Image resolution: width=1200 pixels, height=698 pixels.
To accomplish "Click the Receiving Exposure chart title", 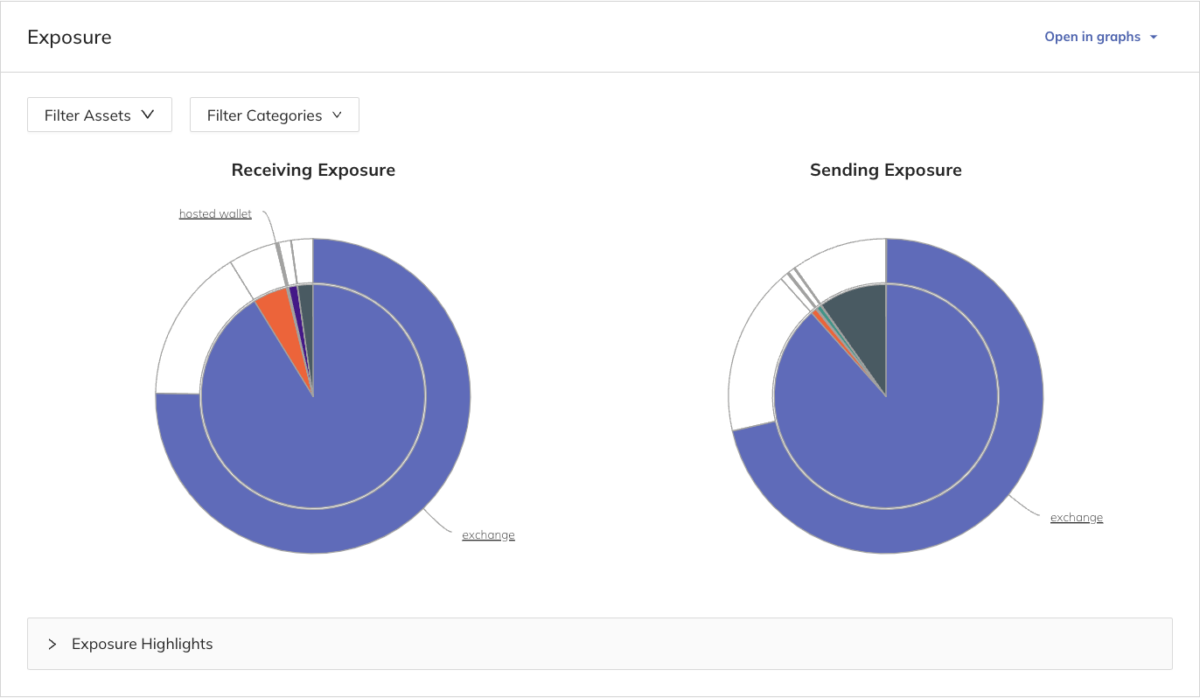I will [x=313, y=170].
